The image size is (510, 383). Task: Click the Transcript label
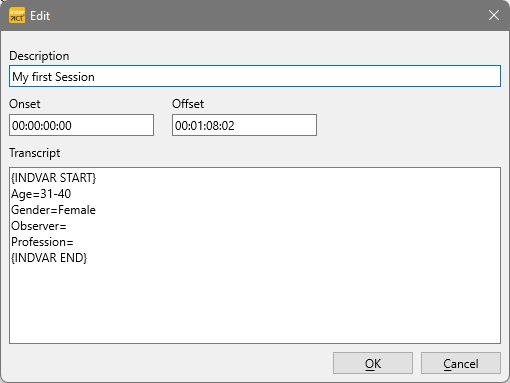(x=35, y=153)
